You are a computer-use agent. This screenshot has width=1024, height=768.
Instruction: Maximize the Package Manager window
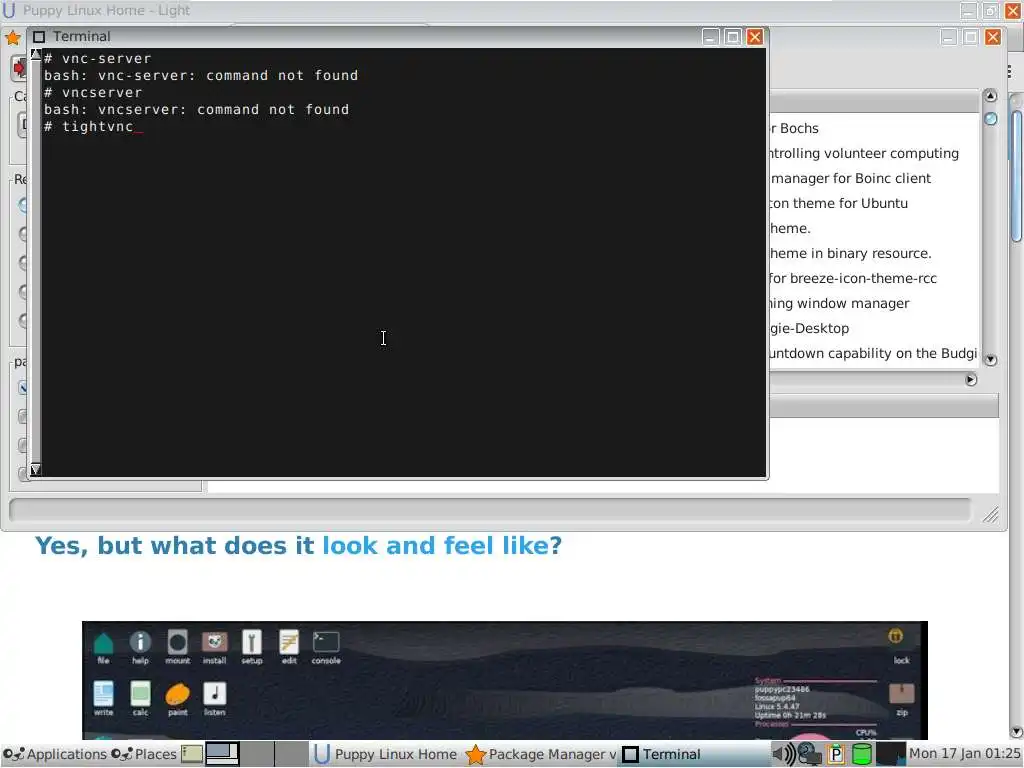[x=971, y=37]
